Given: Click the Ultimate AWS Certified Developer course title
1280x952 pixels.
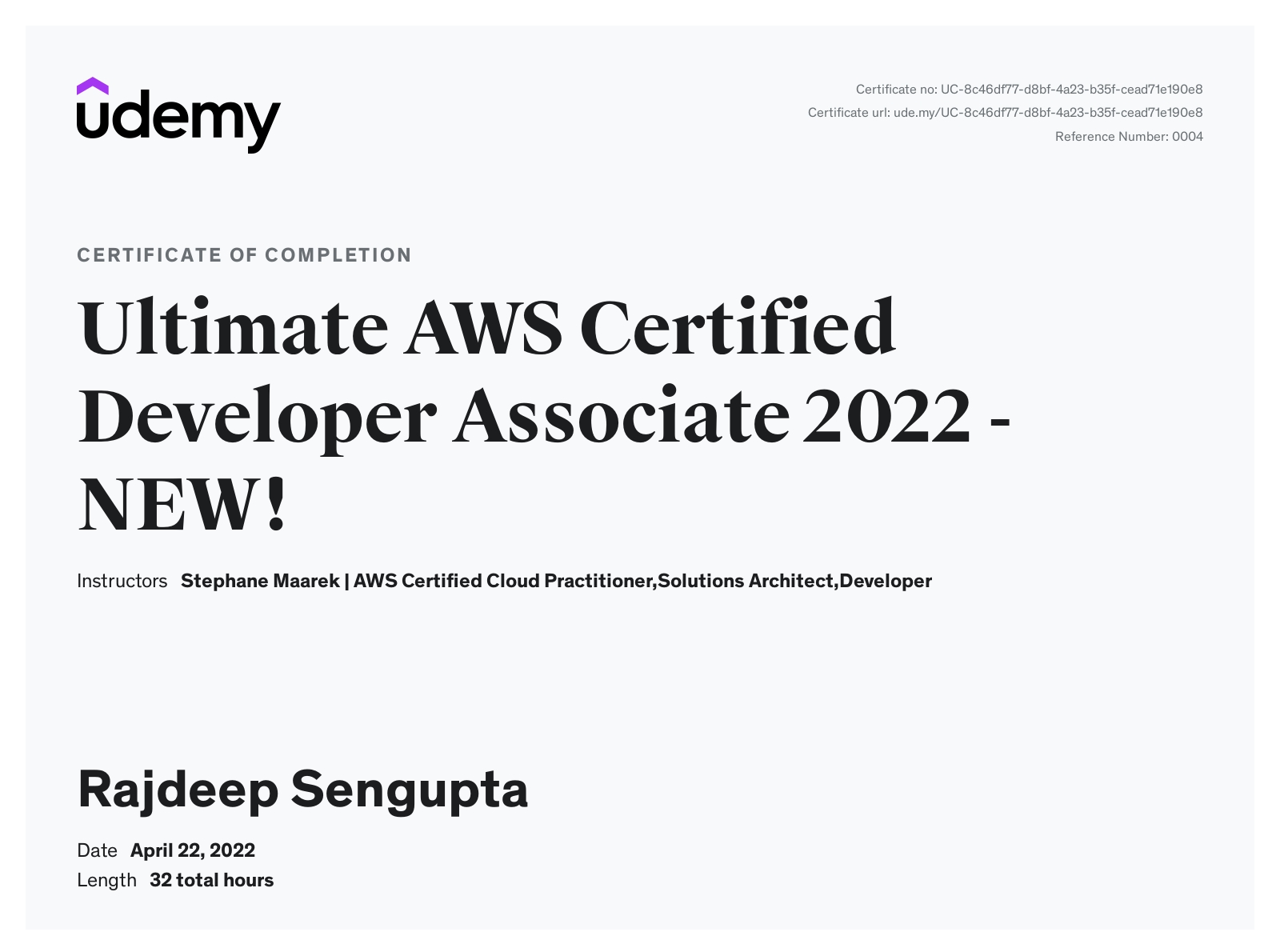Looking at the screenshot, I should [544, 414].
